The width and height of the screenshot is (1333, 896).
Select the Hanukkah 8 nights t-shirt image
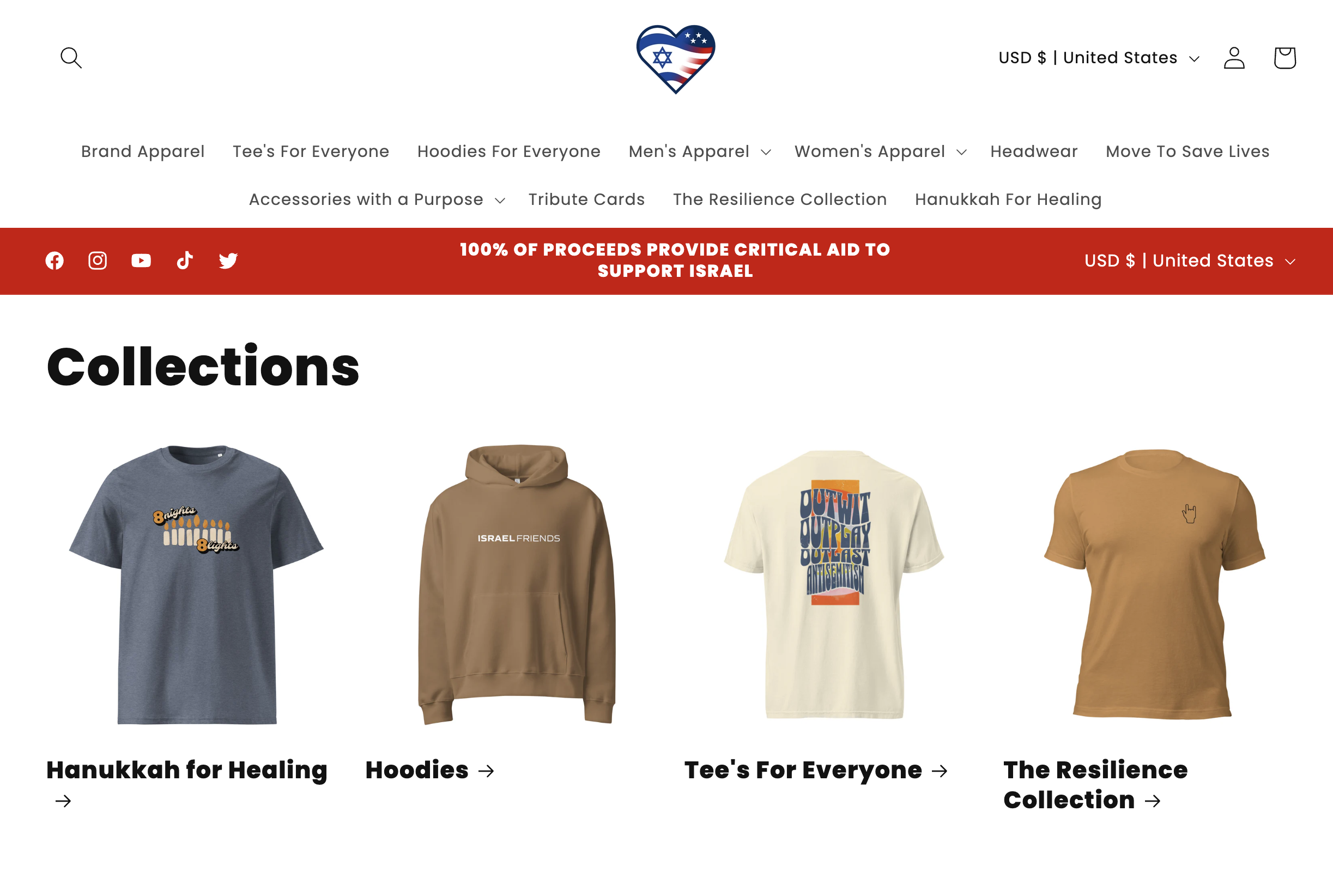(x=197, y=584)
